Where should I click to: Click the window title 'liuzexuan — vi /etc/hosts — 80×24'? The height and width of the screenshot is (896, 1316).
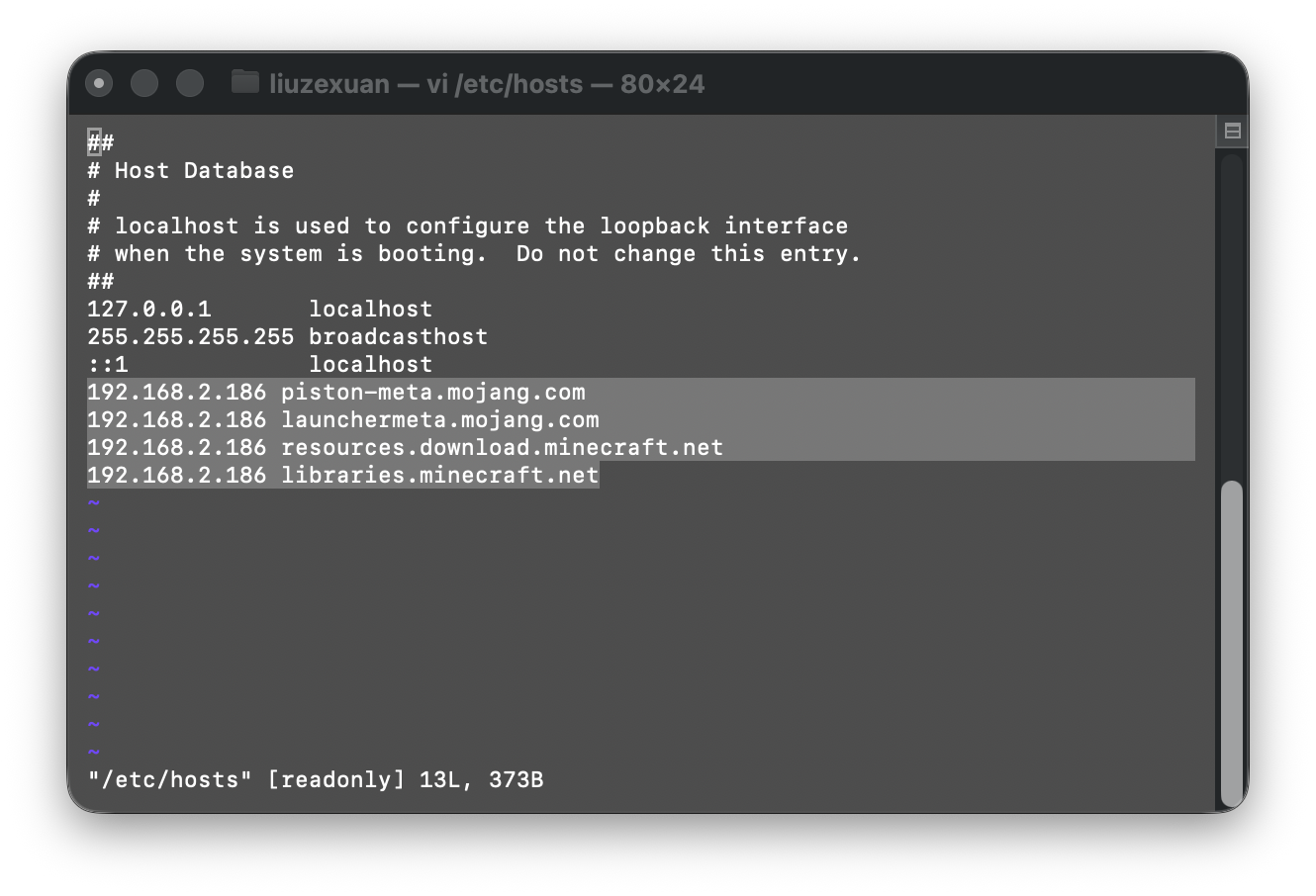click(487, 83)
